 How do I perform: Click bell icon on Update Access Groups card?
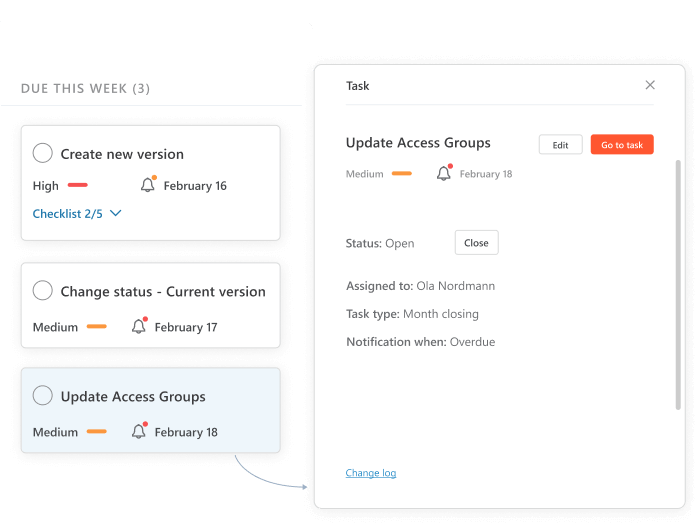pos(139,432)
